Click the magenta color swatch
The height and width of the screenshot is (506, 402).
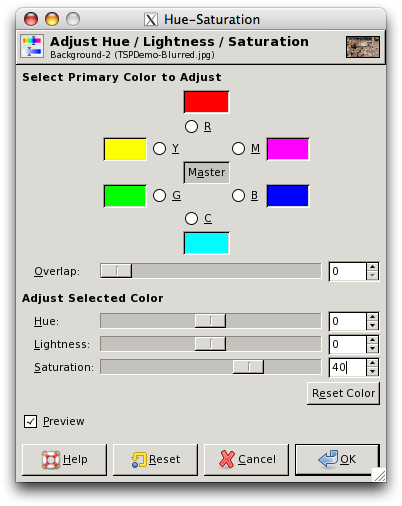coord(288,149)
